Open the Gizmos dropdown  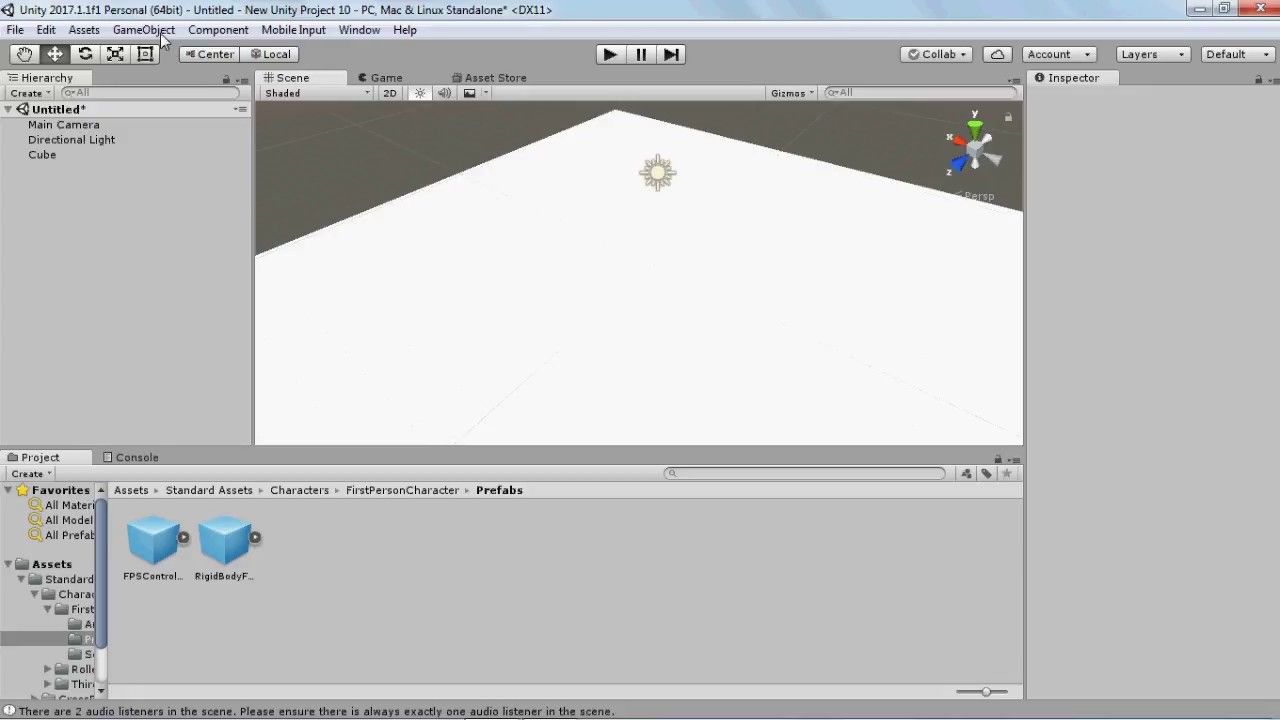793,93
